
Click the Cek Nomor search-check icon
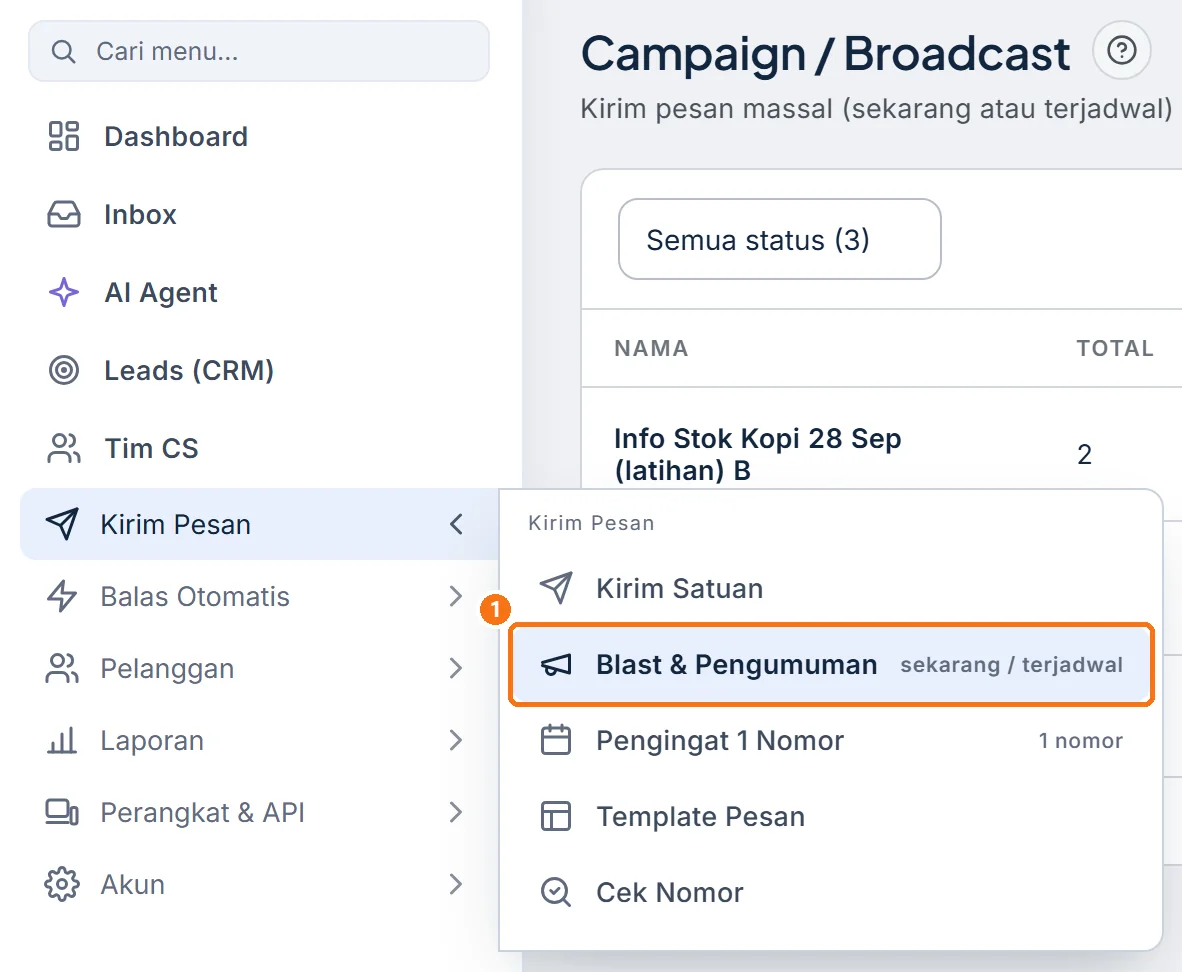click(556, 892)
